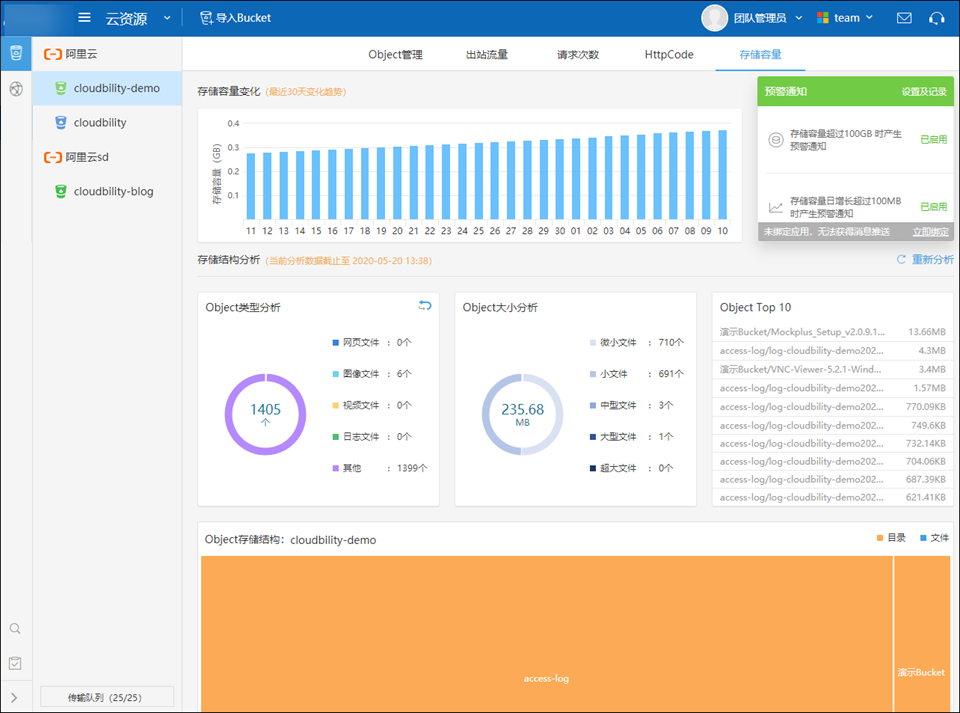Click the globe icon in left rail
The width and height of the screenshot is (960, 713).
15,89
